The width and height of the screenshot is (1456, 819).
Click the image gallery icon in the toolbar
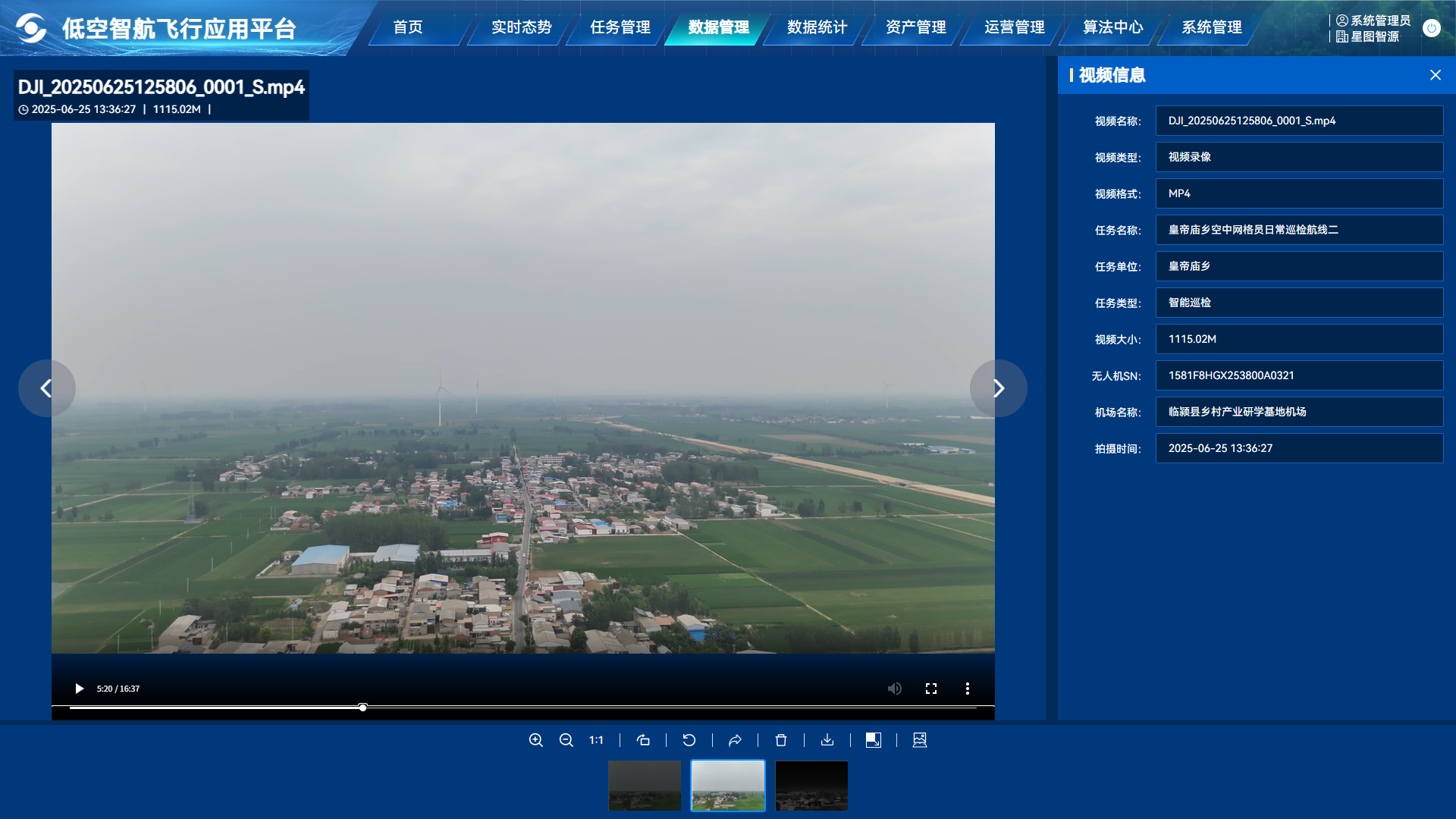pyautogui.click(x=920, y=740)
